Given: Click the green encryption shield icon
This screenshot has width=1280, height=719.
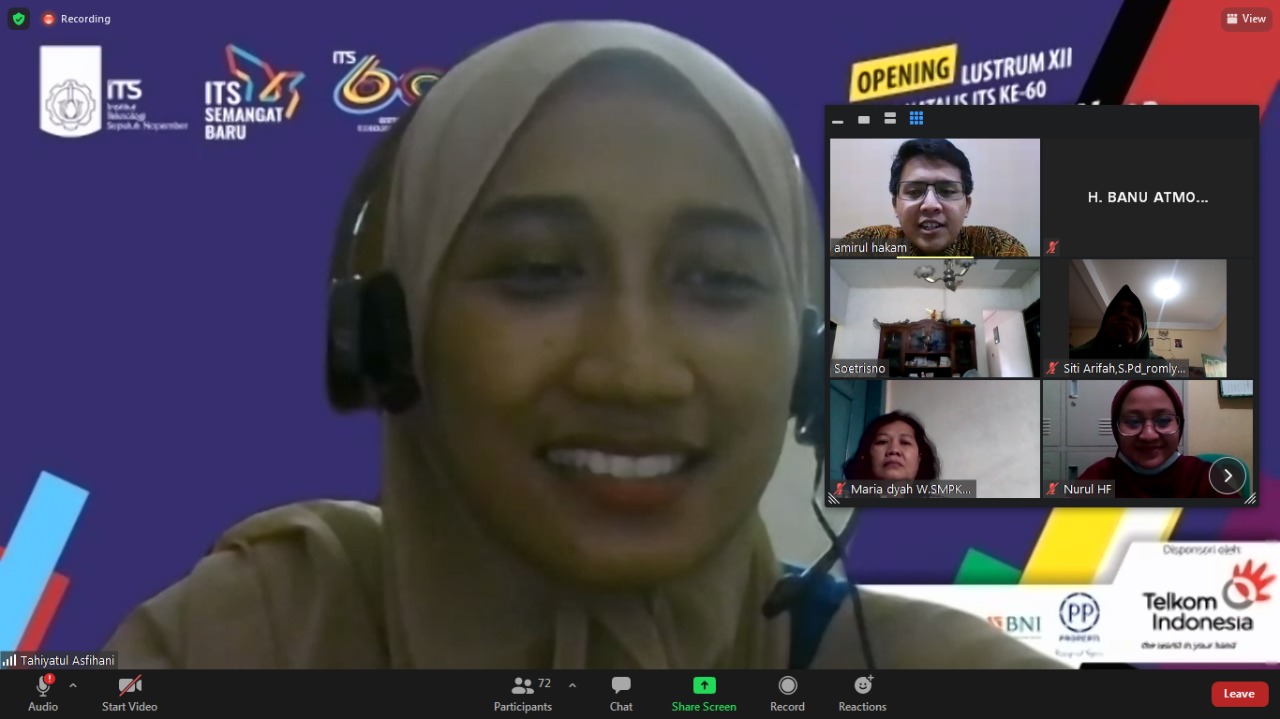Looking at the screenshot, I should coord(19,18).
